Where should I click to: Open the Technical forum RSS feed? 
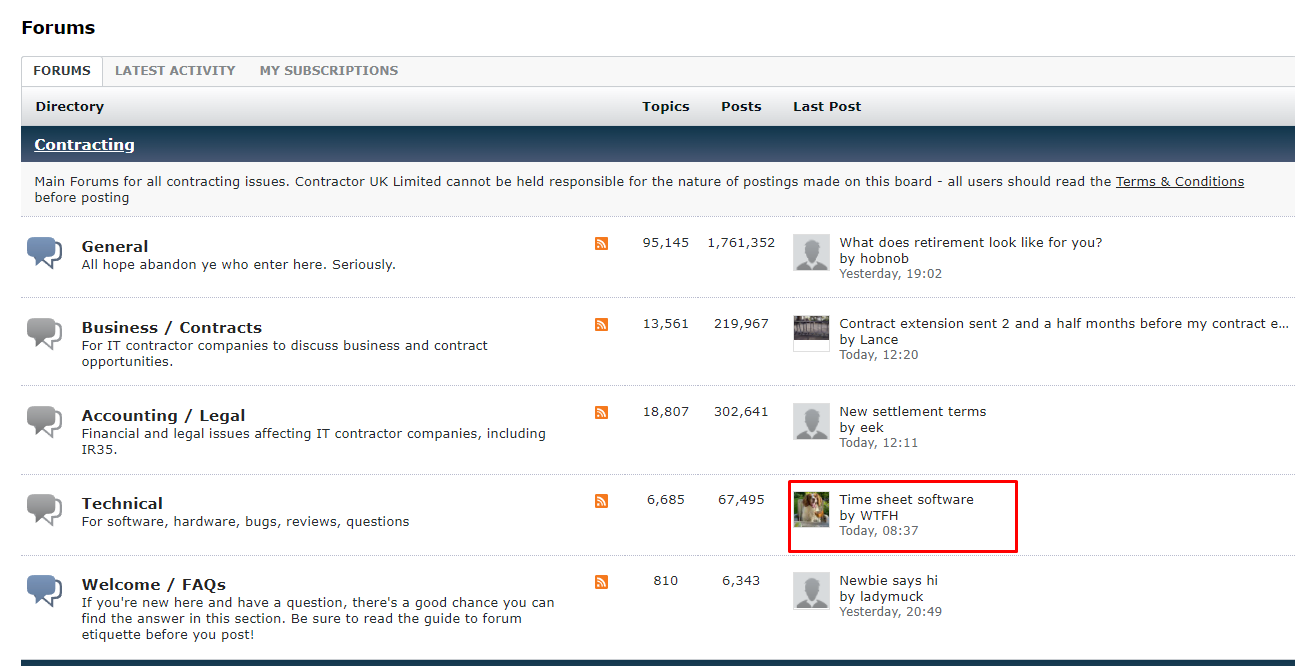[601, 500]
